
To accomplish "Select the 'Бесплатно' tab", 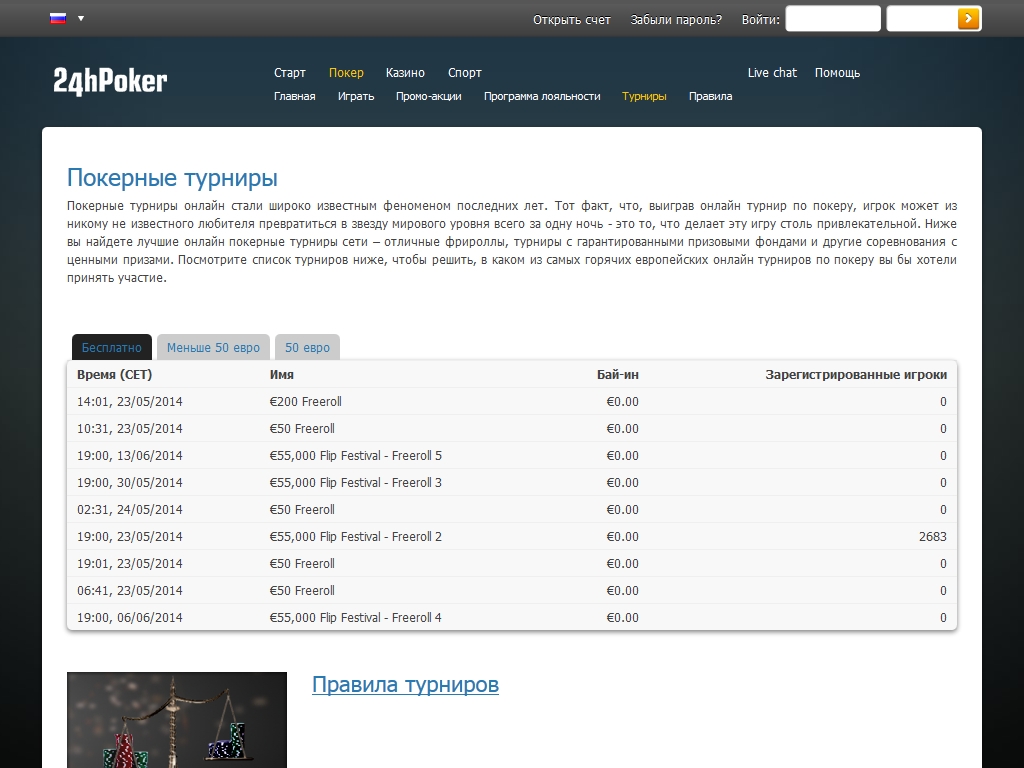I will click(x=112, y=348).
